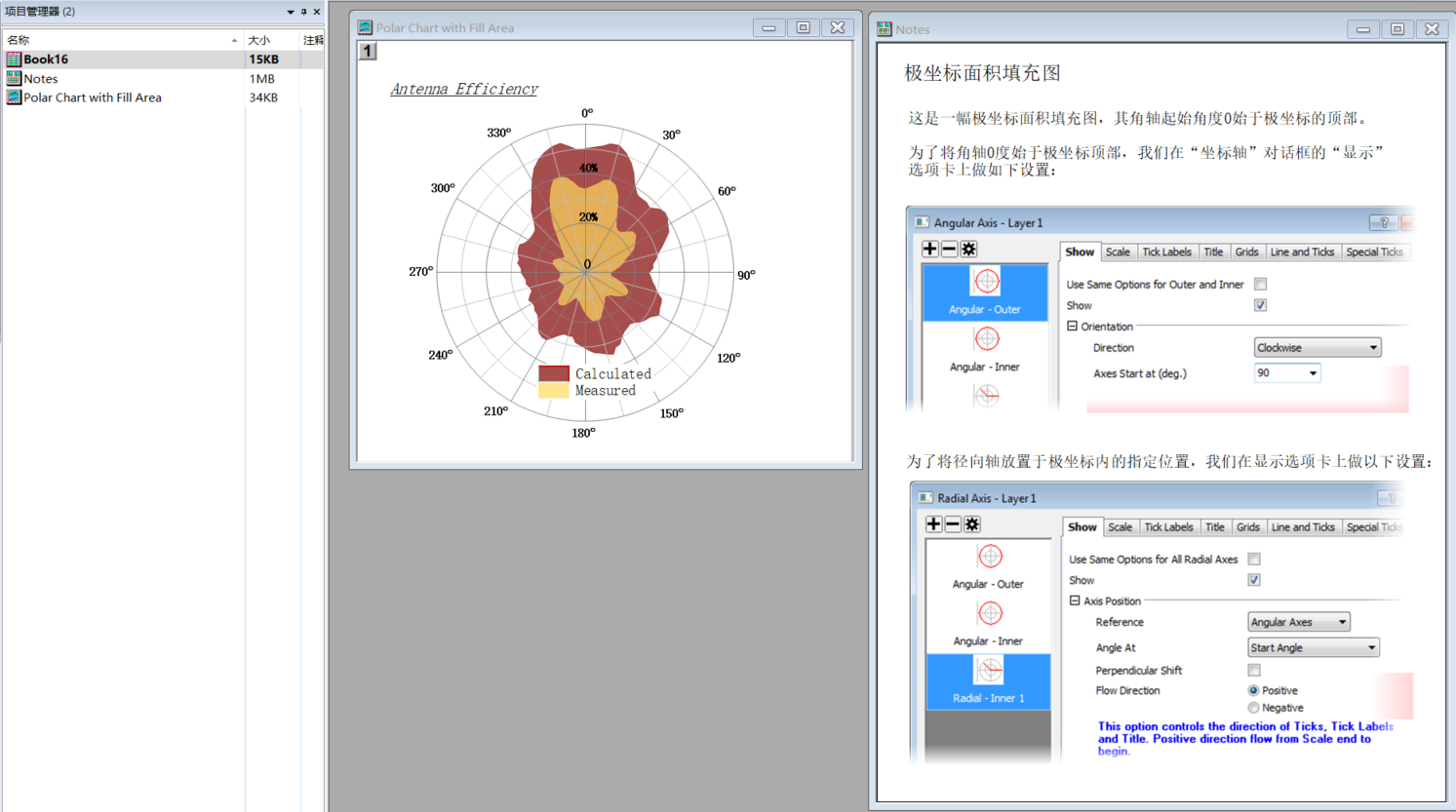Click the red Calculated legend swatch
The width and height of the screenshot is (1456, 812).
pos(554,373)
